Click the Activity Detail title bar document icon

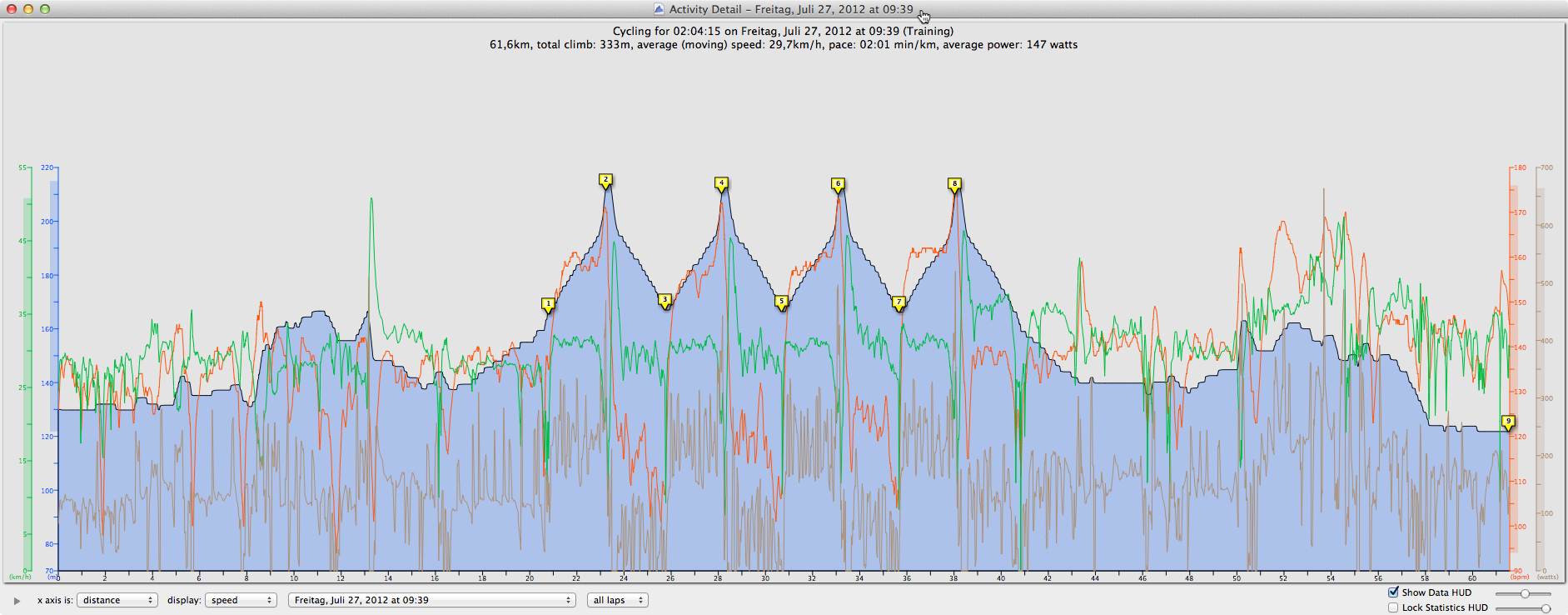(x=659, y=9)
